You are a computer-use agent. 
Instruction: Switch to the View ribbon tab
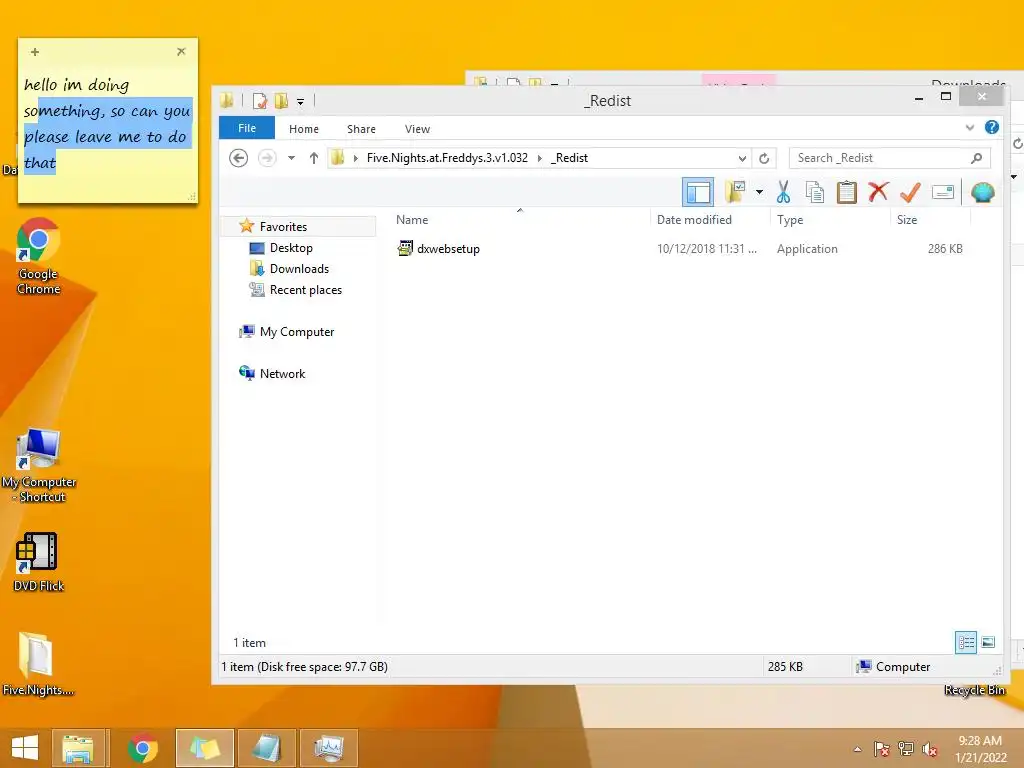click(x=417, y=129)
